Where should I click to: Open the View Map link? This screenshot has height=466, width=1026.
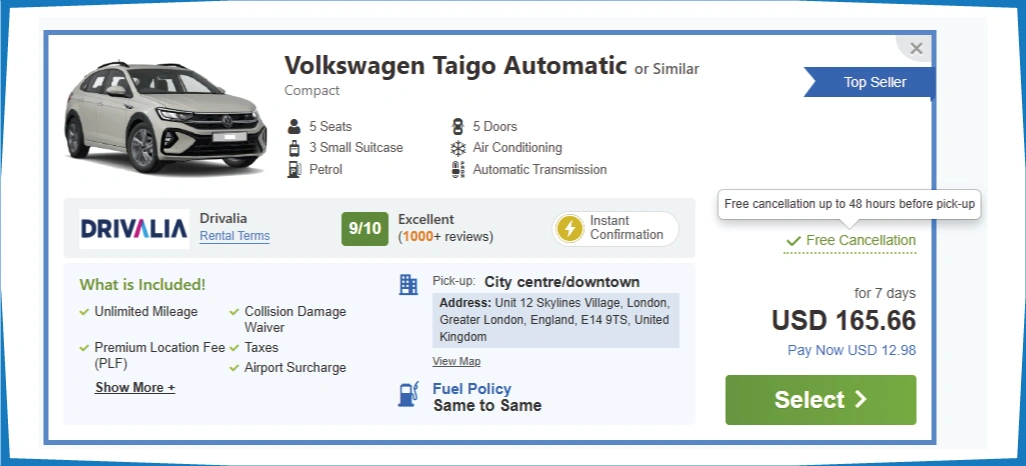[456, 362]
